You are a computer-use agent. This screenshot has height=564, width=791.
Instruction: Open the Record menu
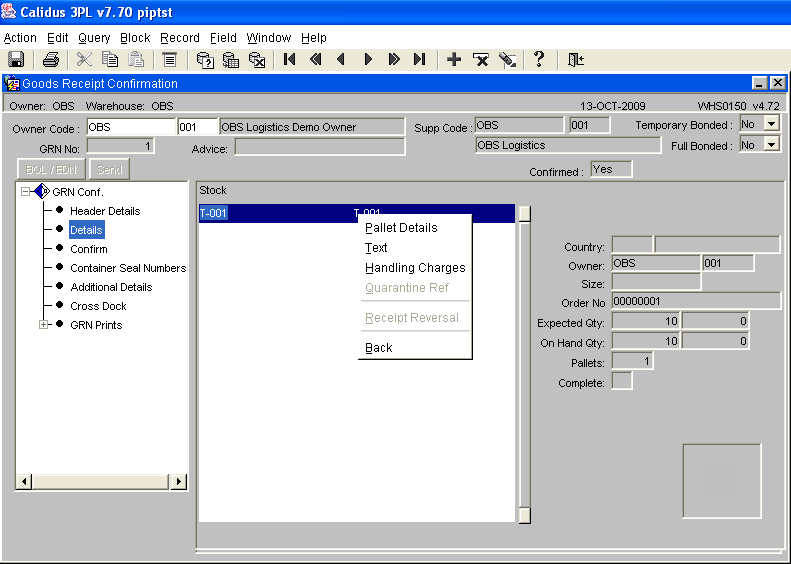pos(180,38)
